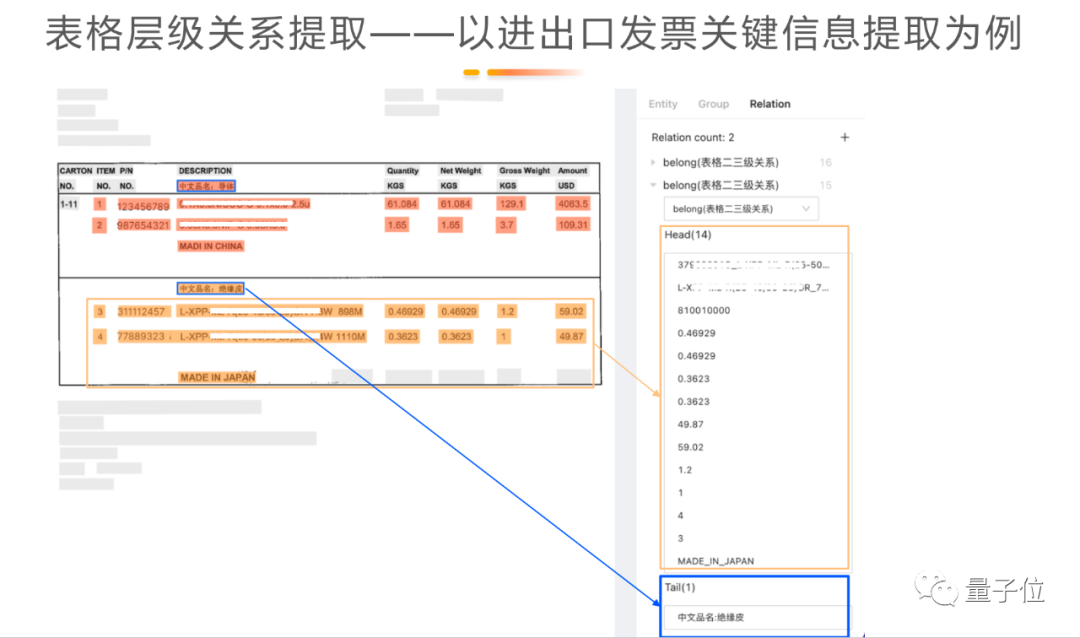Click the Amount column header

(572, 171)
